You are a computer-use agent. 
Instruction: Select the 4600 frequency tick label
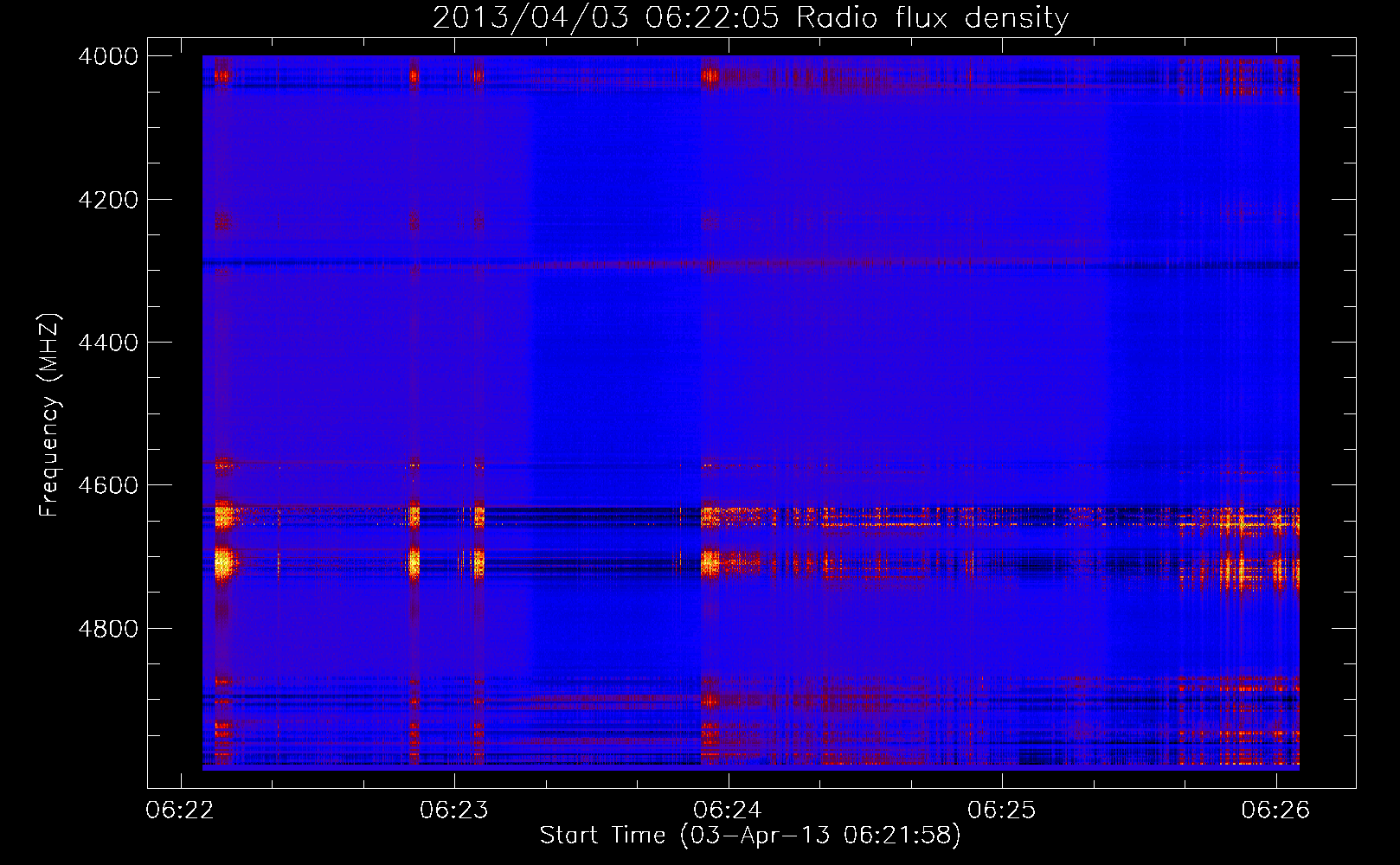pyautogui.click(x=108, y=485)
